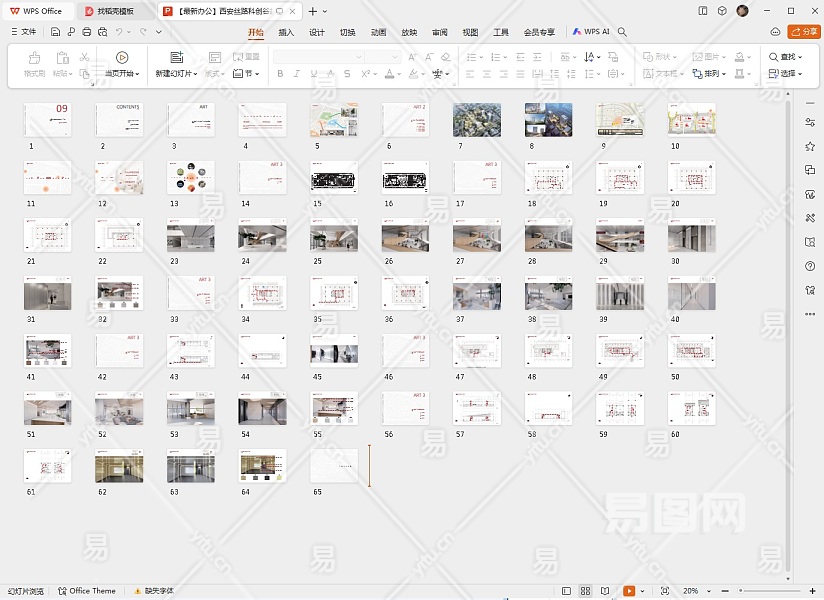Click the 查找 find icon

point(774,57)
